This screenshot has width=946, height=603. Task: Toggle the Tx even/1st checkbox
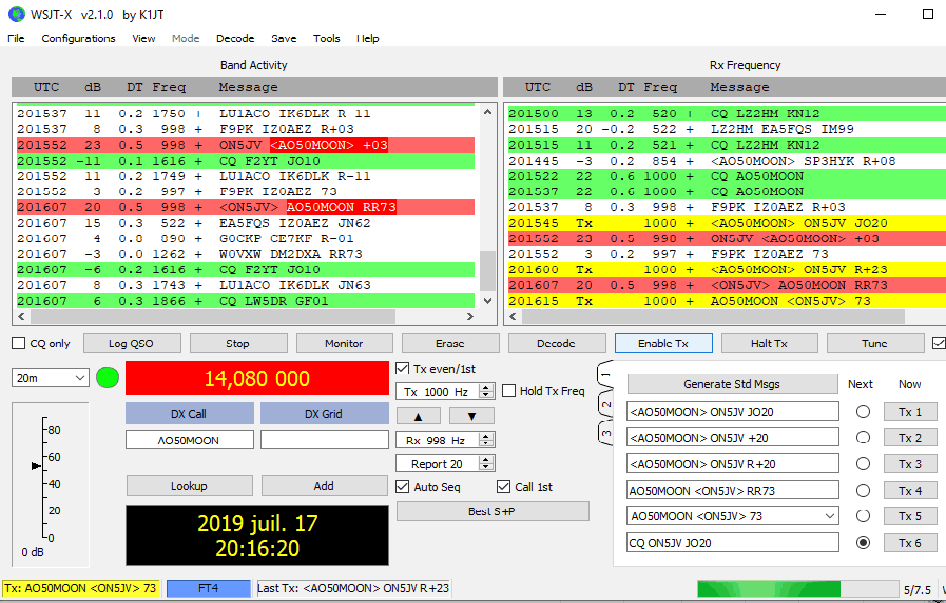click(x=402, y=368)
